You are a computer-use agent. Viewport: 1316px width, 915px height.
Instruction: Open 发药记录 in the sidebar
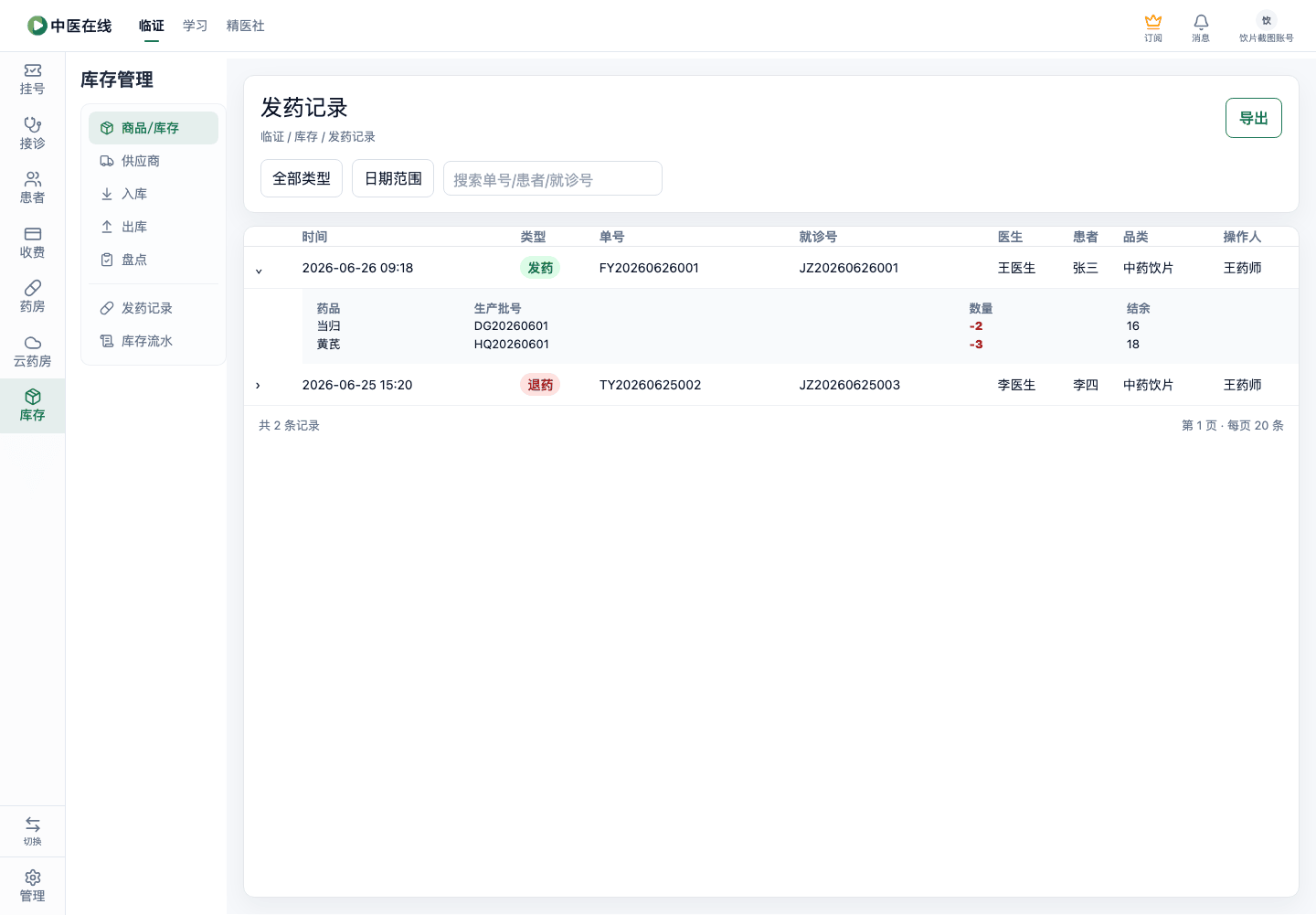click(154, 308)
